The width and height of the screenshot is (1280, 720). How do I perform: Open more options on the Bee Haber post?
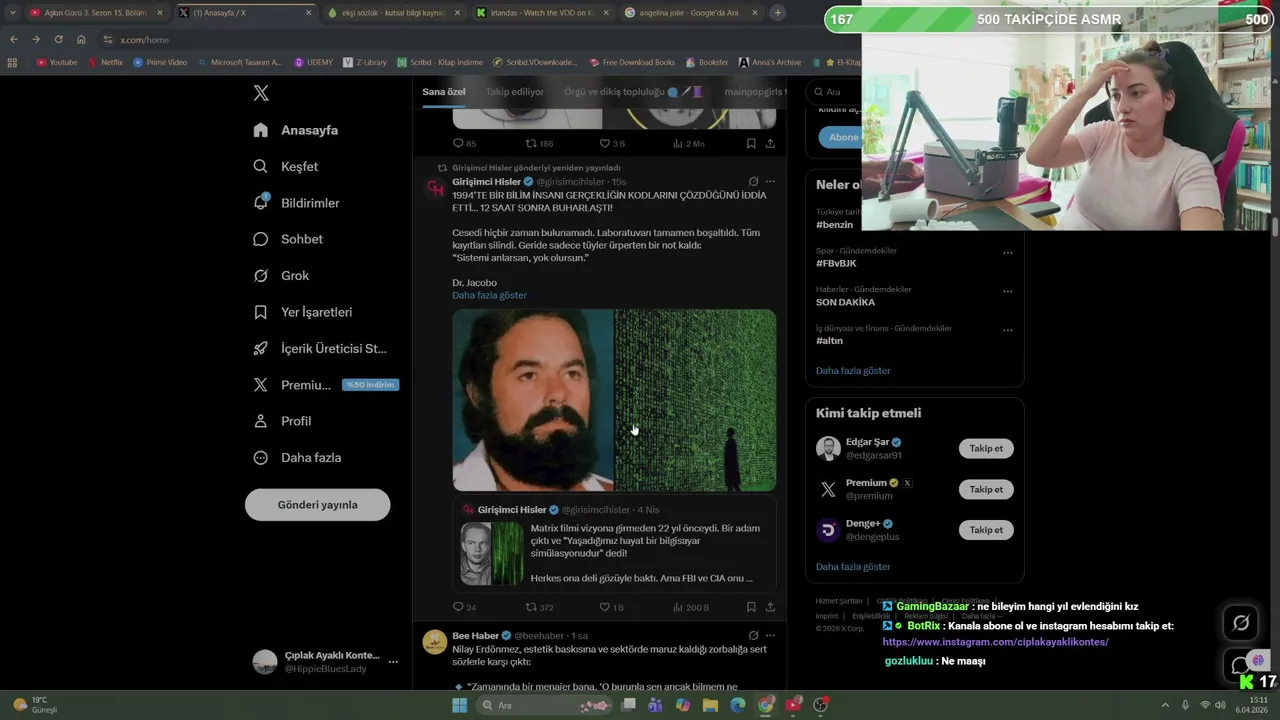(770, 635)
